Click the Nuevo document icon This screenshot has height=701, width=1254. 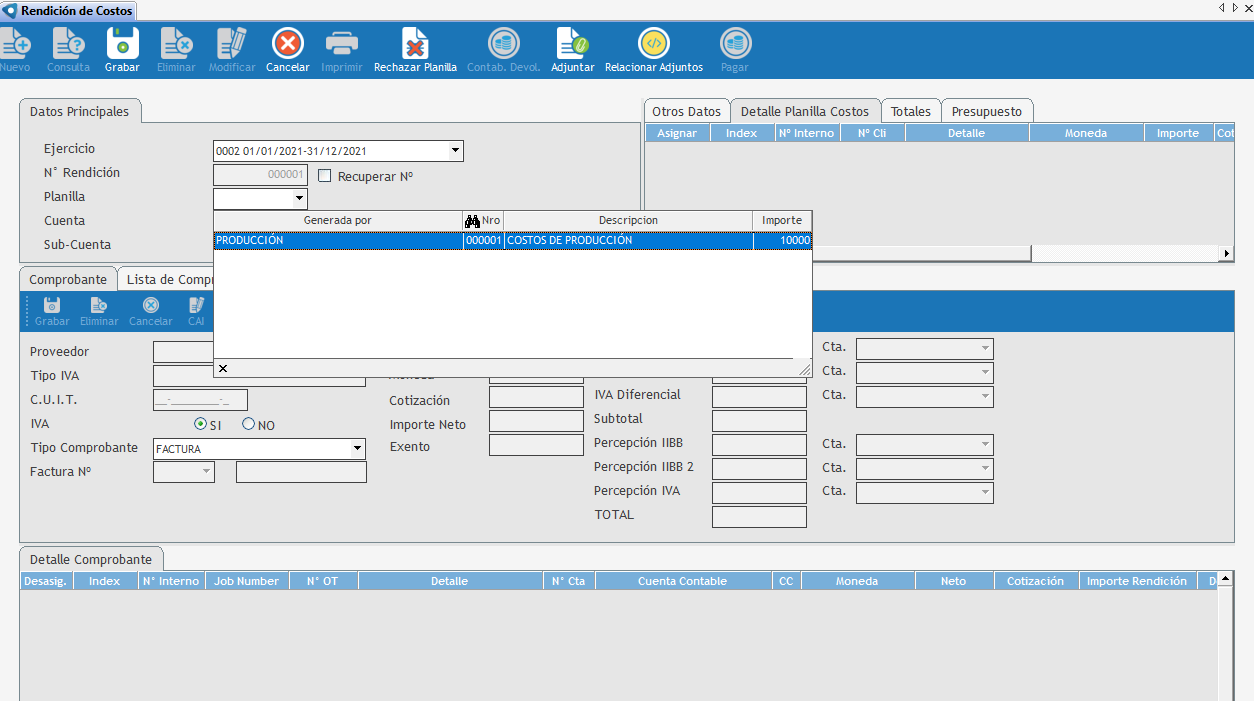15,44
